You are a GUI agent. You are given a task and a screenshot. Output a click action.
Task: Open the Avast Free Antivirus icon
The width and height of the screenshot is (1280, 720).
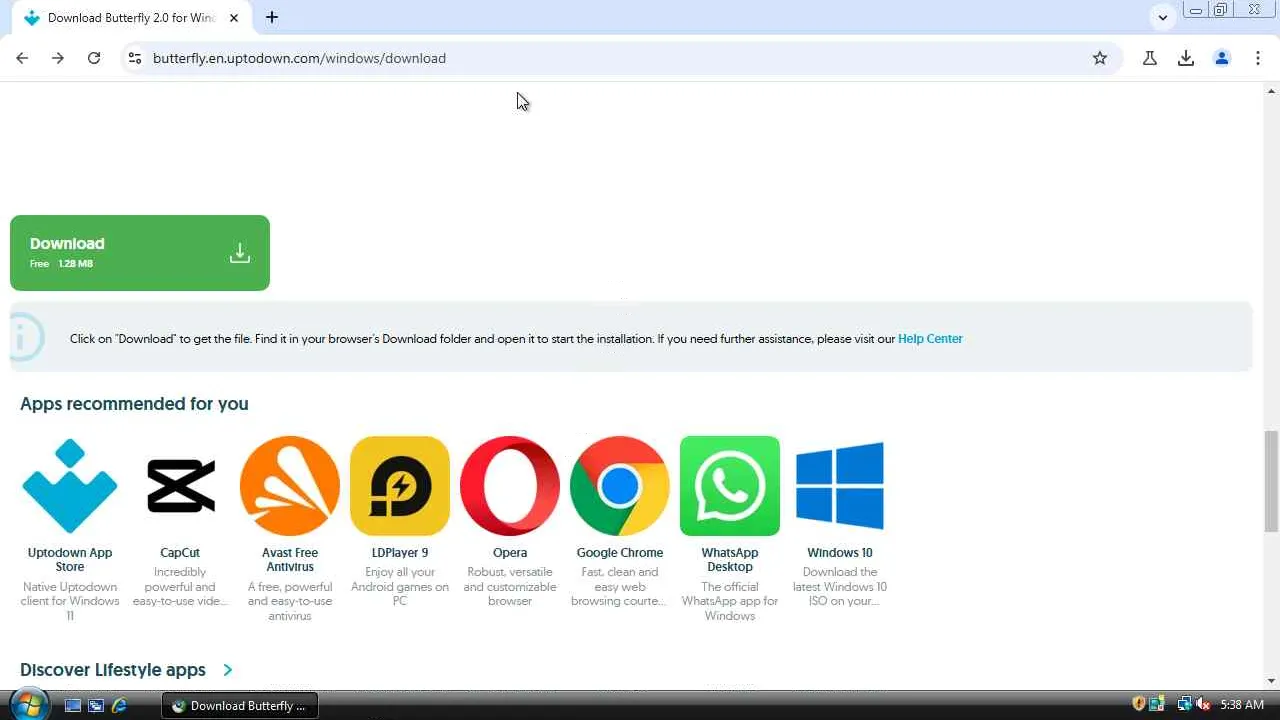click(290, 486)
